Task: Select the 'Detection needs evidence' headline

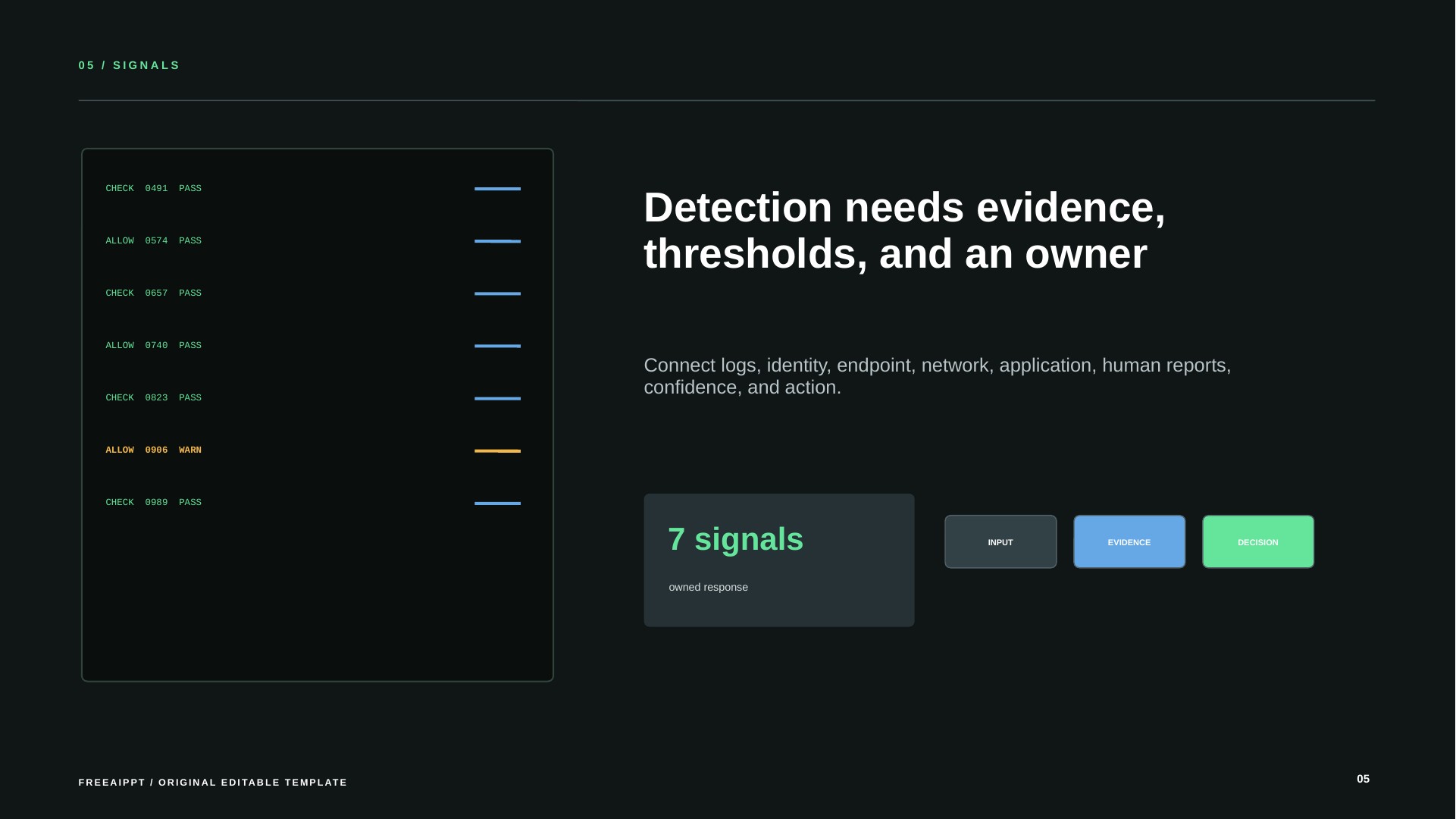Action: point(904,231)
